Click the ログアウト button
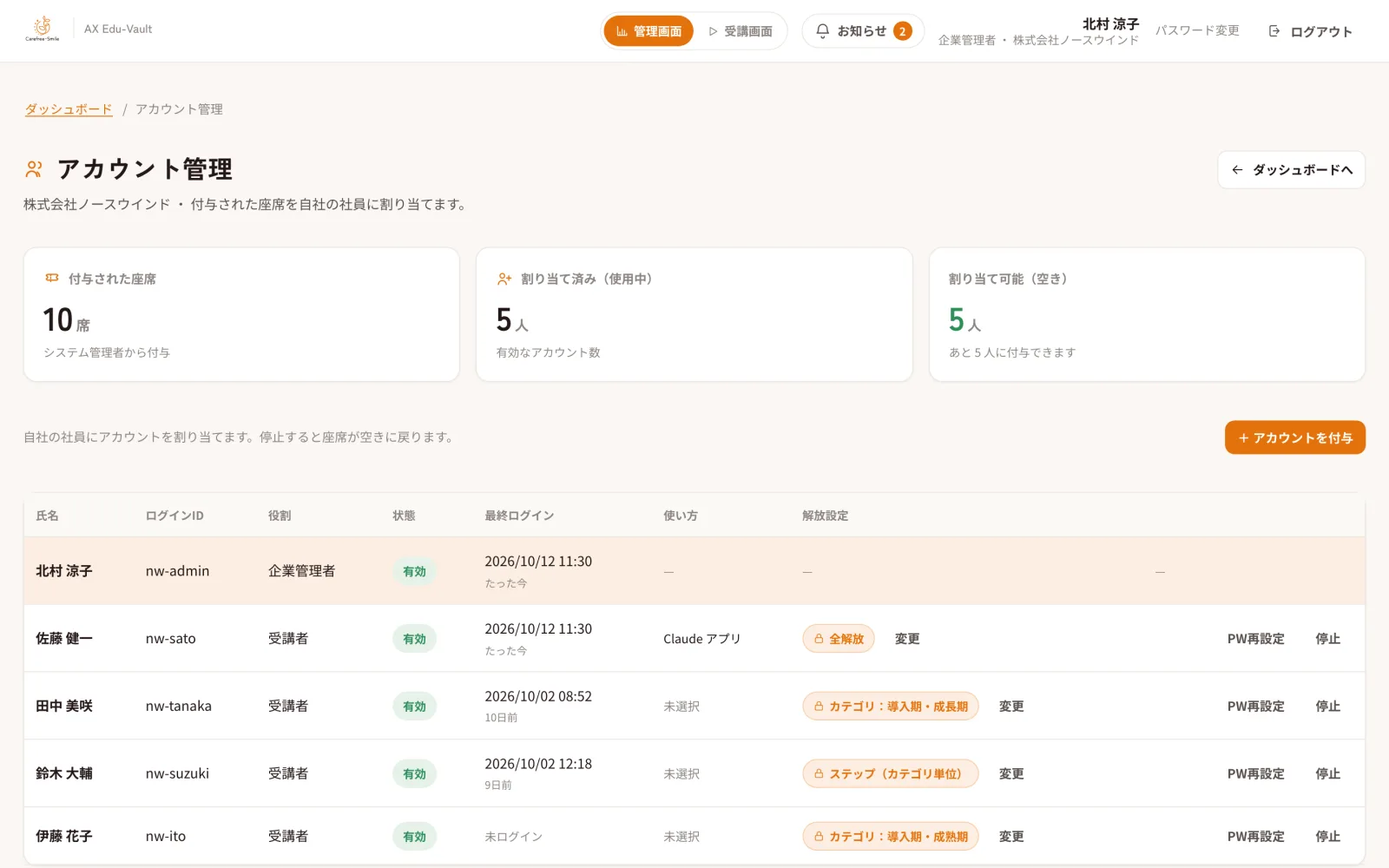This screenshot has width=1389, height=868. (1311, 31)
